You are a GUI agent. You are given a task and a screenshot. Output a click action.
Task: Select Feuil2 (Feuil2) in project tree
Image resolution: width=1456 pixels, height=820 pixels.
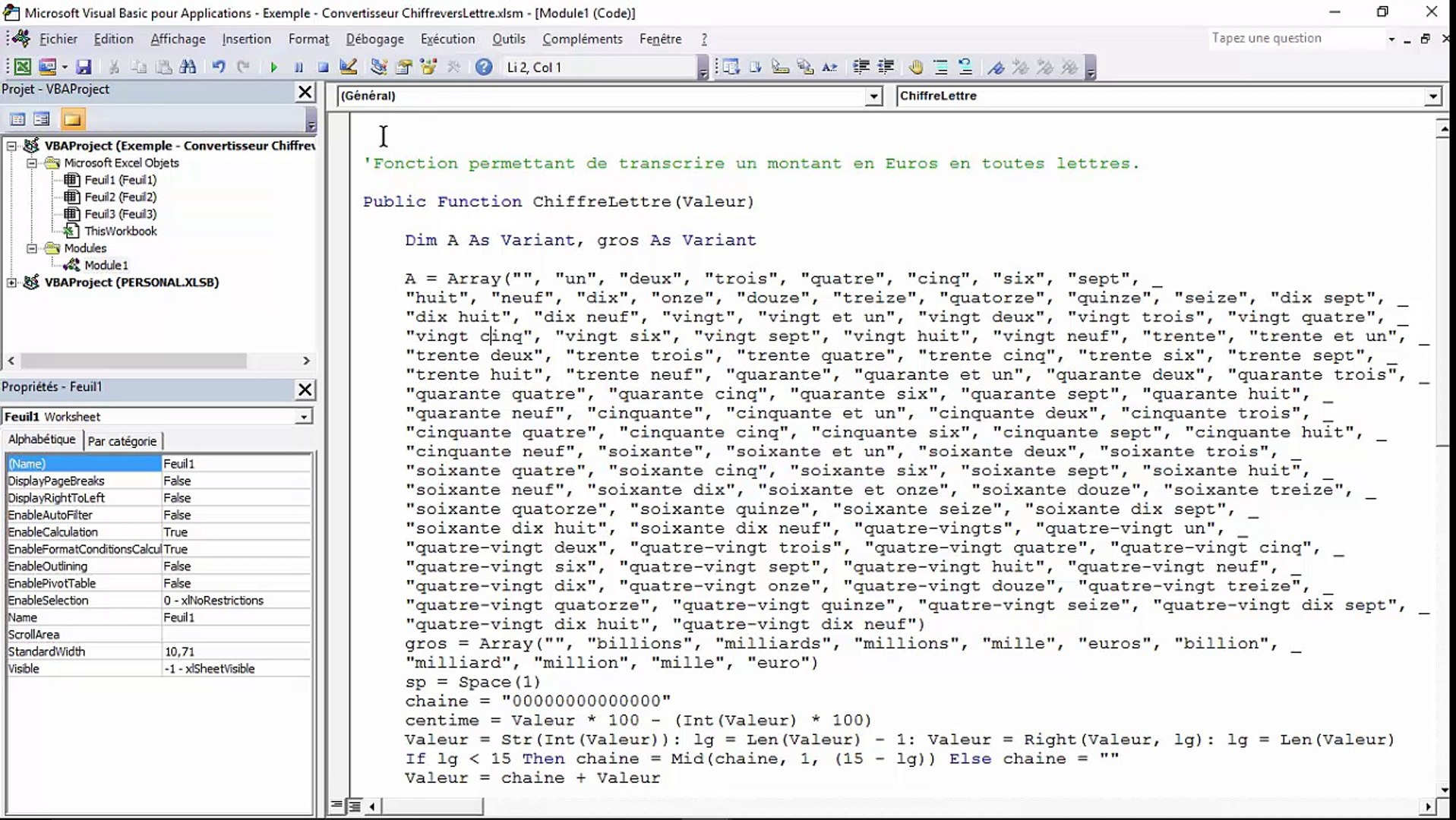[120, 197]
